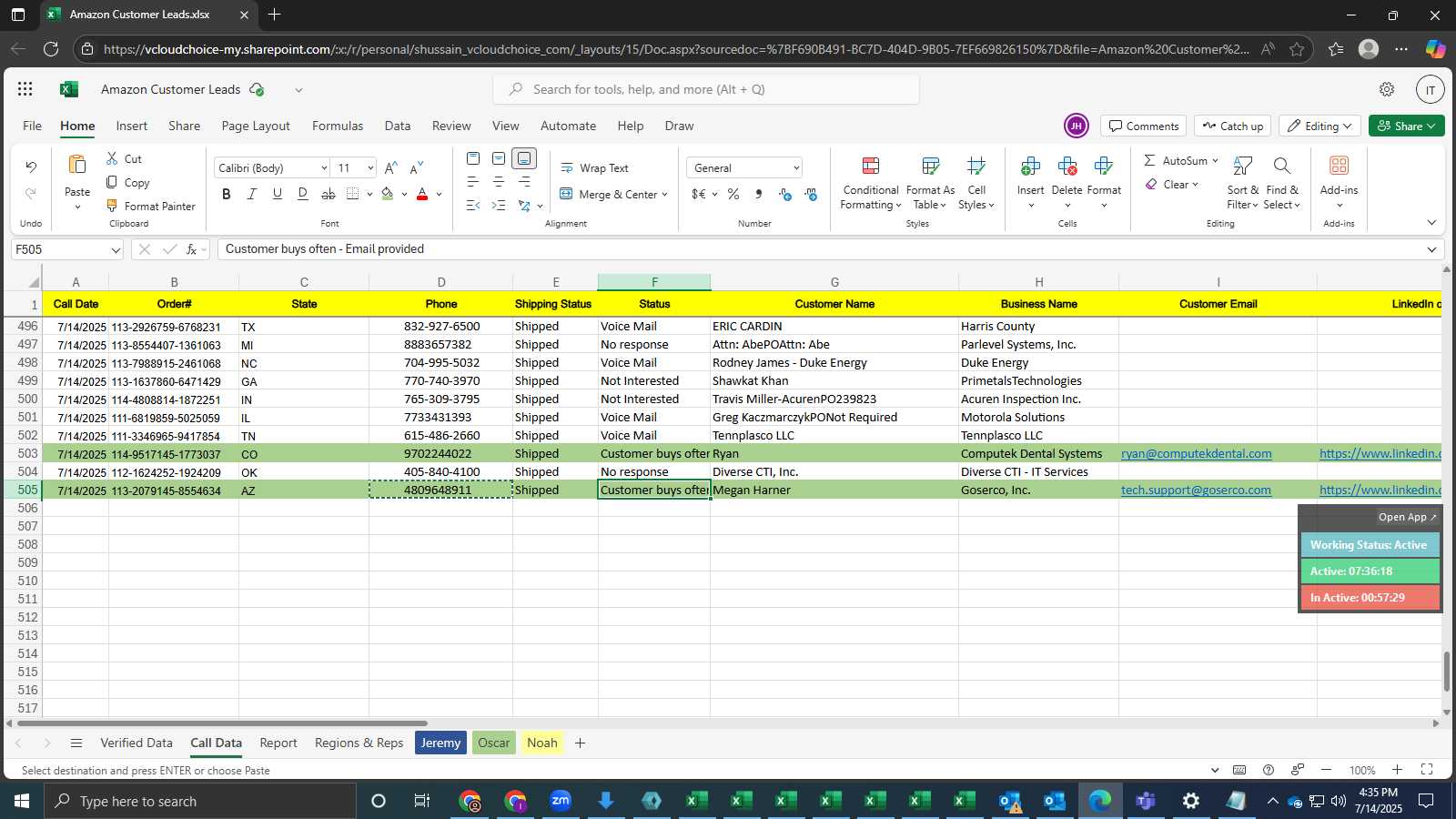Toggle Bold formatting
This screenshot has width=1456, height=819.
tap(227, 194)
